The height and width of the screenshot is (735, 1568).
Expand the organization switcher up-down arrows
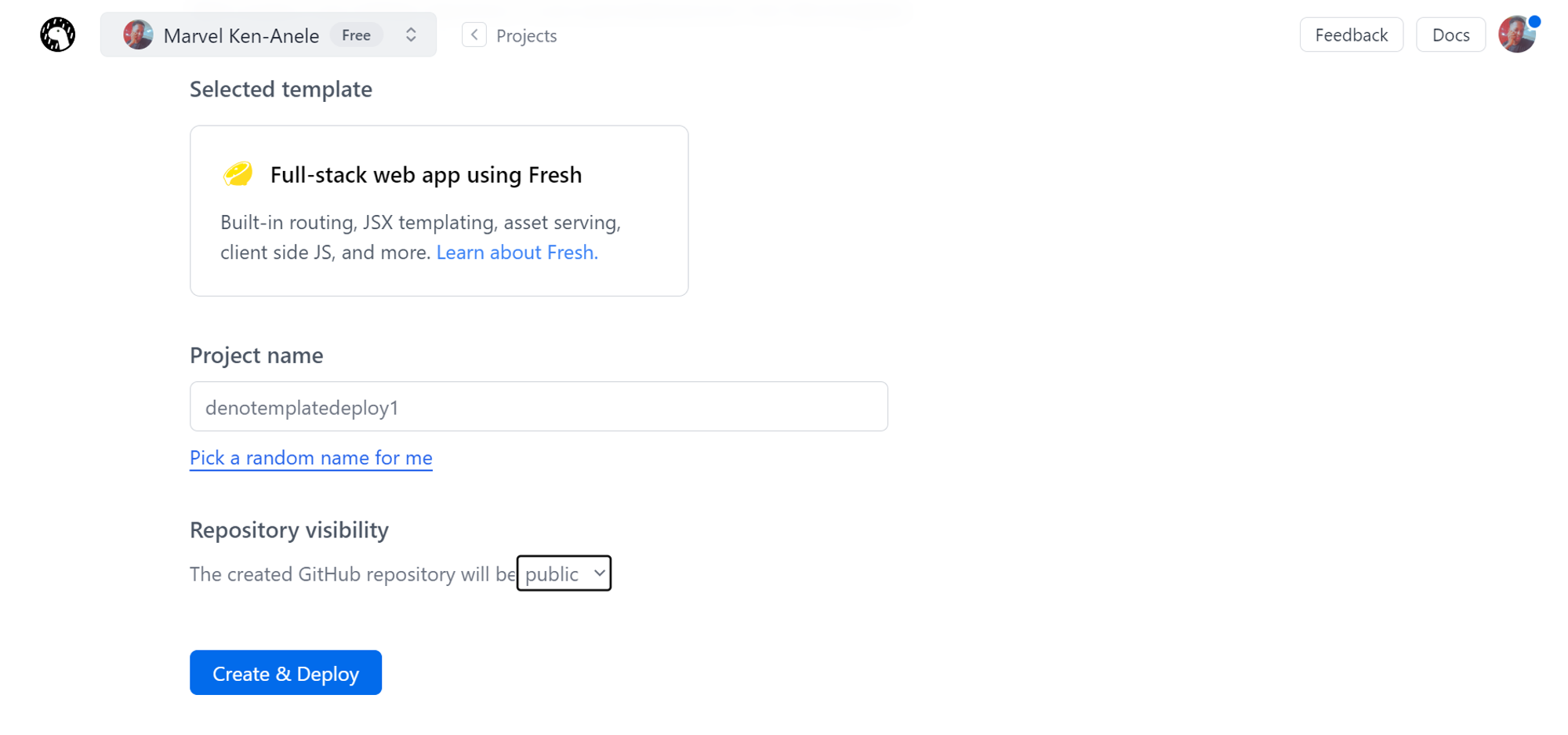(411, 35)
